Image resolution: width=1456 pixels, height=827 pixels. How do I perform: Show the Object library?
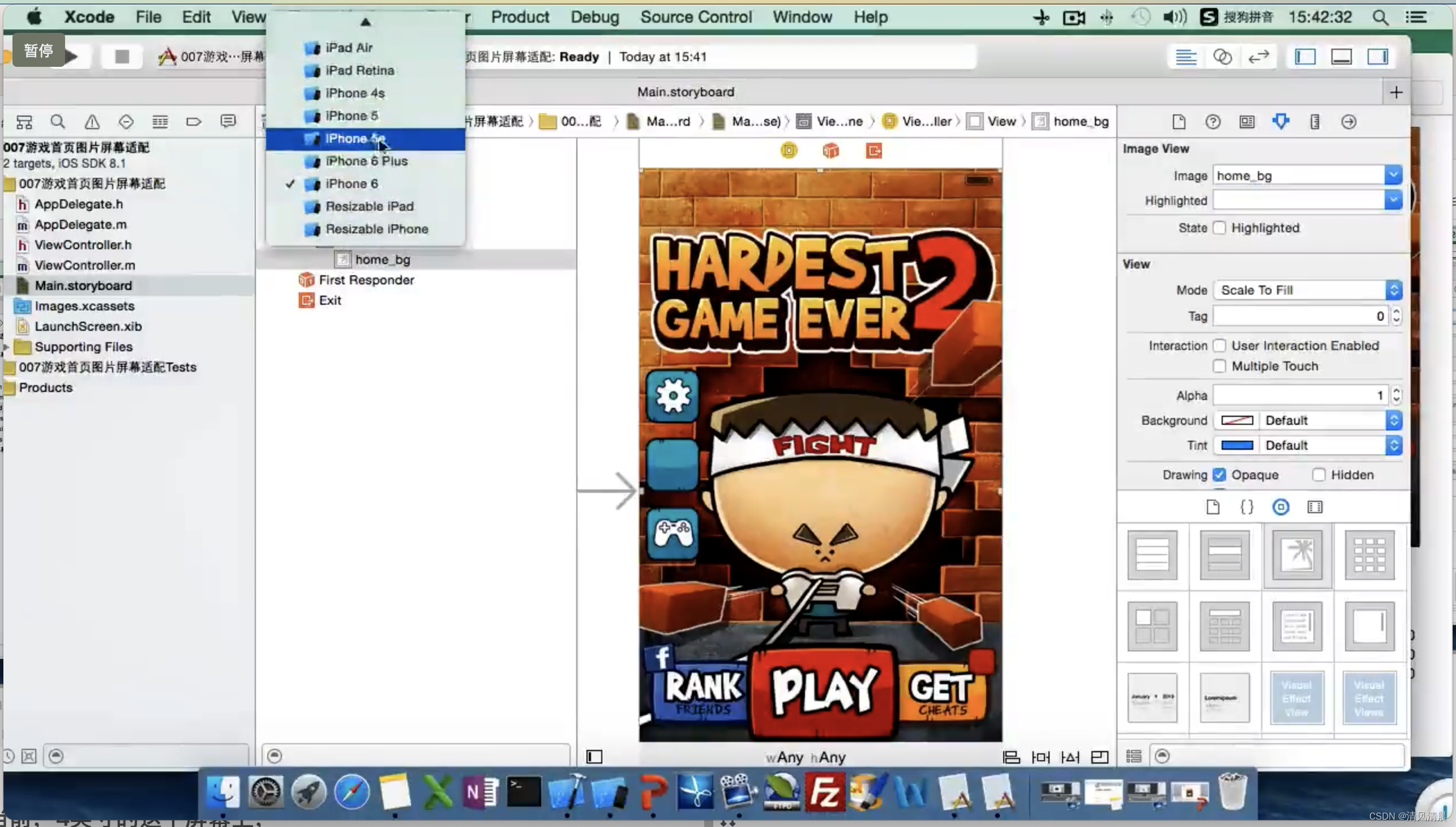[1281, 506]
